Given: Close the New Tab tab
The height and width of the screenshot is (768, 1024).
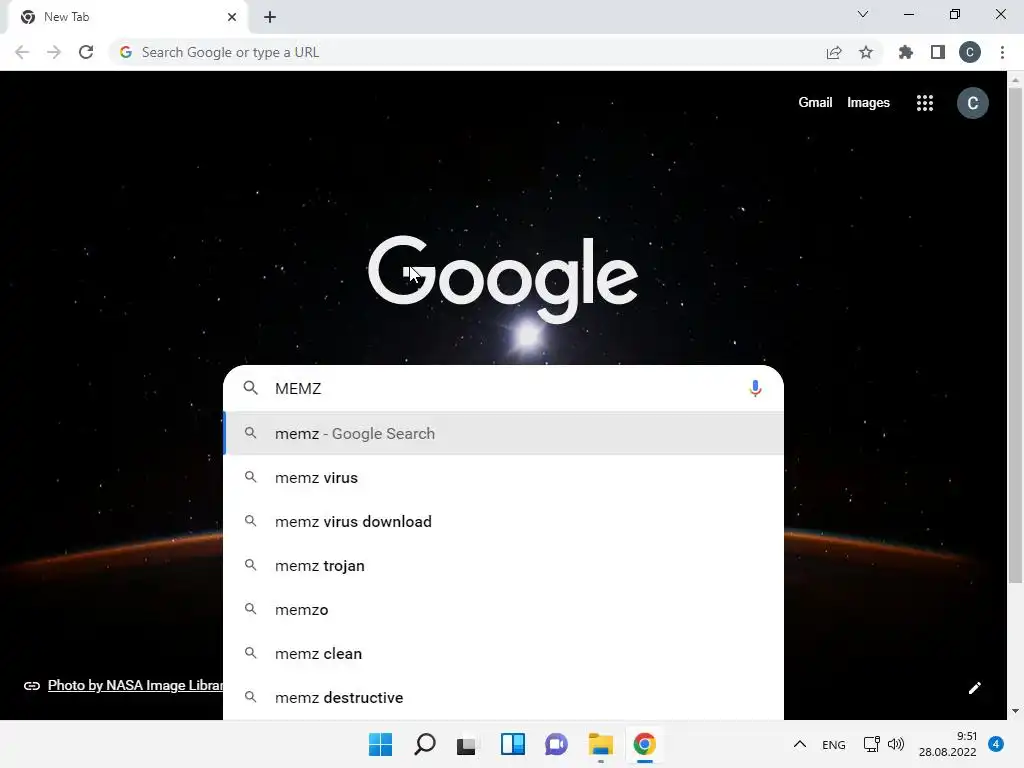Looking at the screenshot, I should point(232,17).
